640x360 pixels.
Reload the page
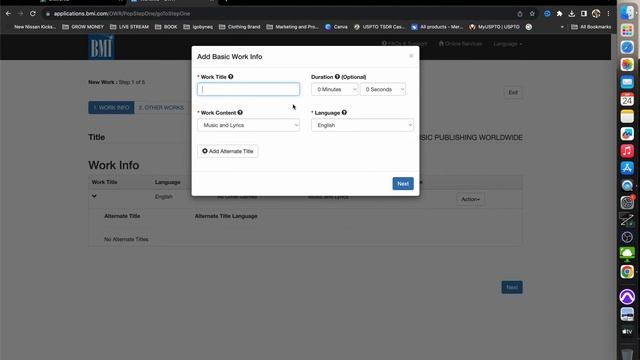tap(33, 13)
